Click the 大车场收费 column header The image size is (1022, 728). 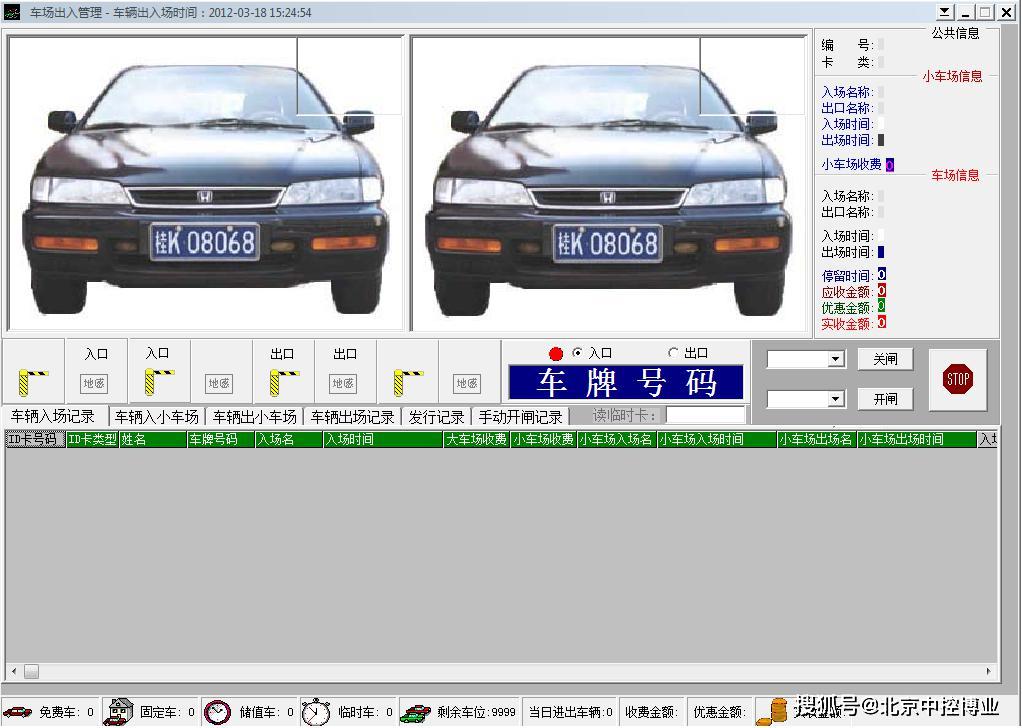pyautogui.click(x=476, y=439)
